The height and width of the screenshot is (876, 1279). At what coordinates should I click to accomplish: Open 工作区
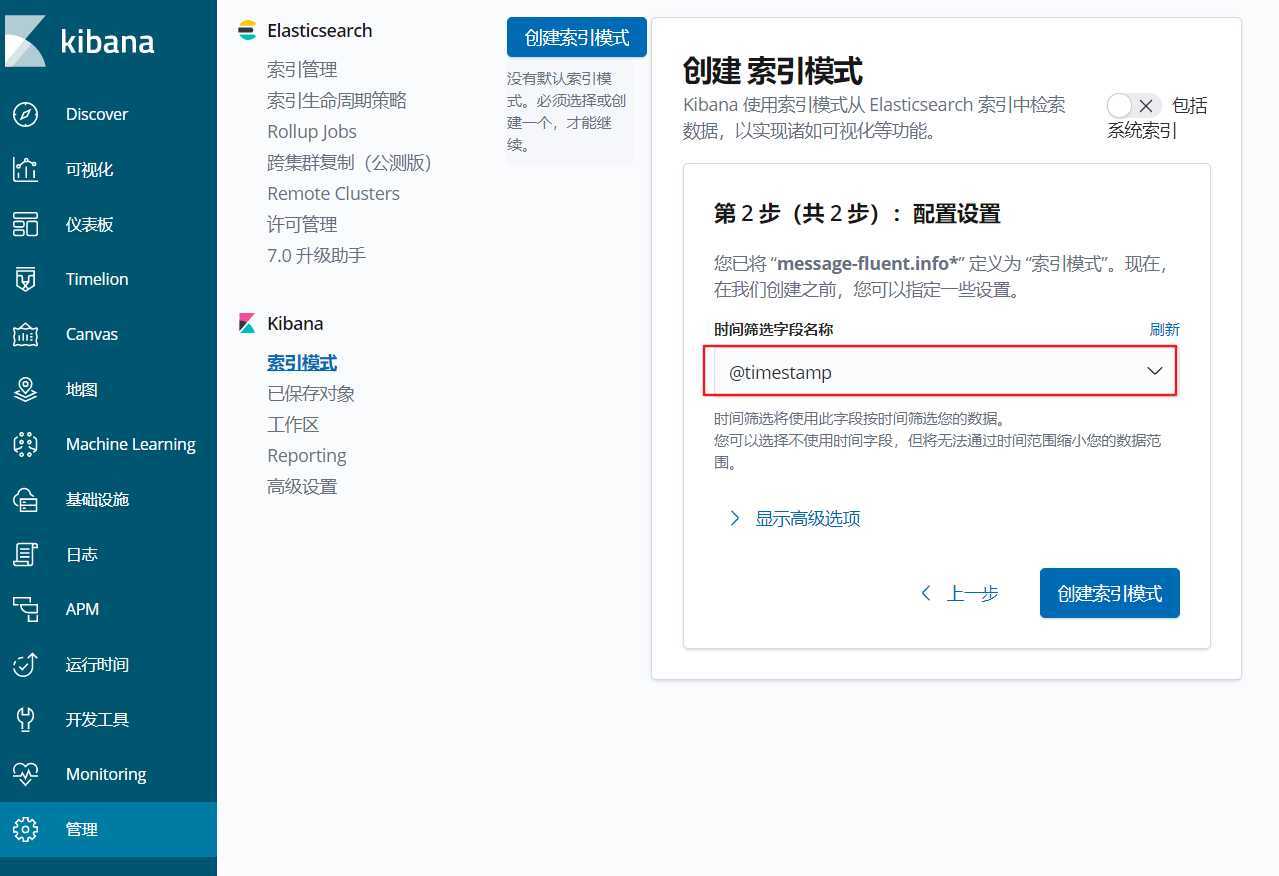(x=293, y=424)
